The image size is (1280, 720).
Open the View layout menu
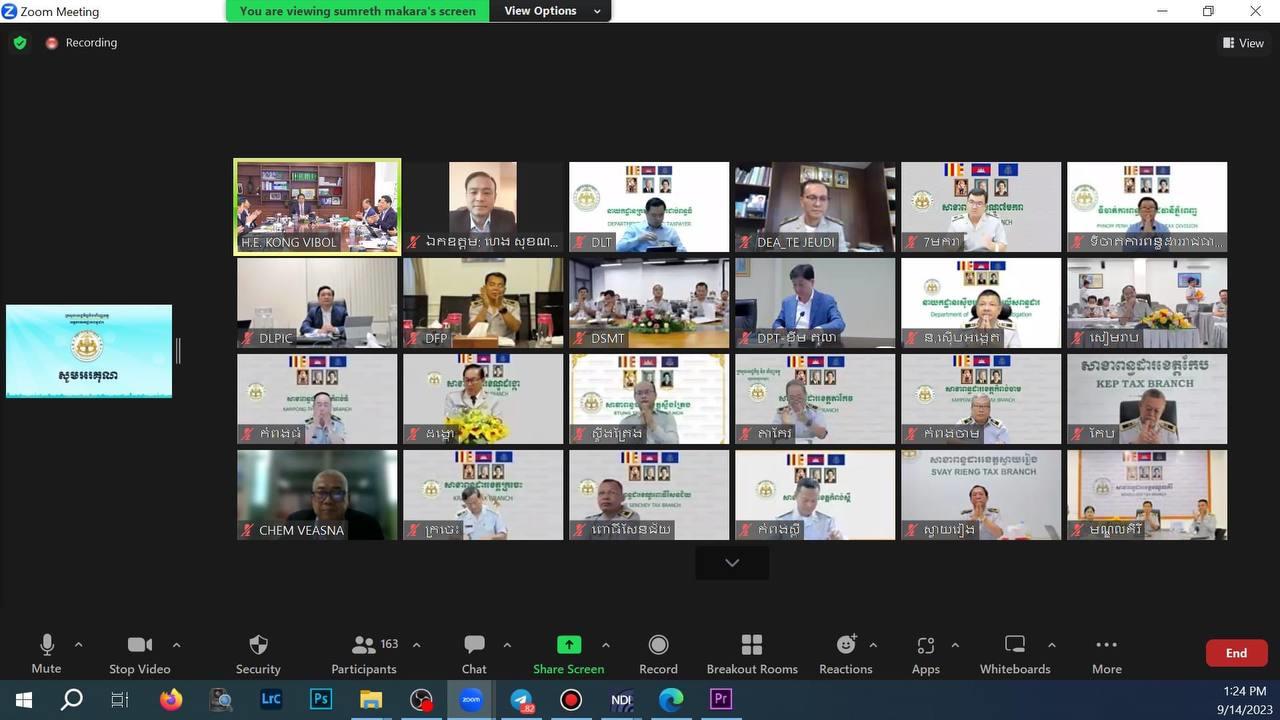pyautogui.click(x=1243, y=43)
